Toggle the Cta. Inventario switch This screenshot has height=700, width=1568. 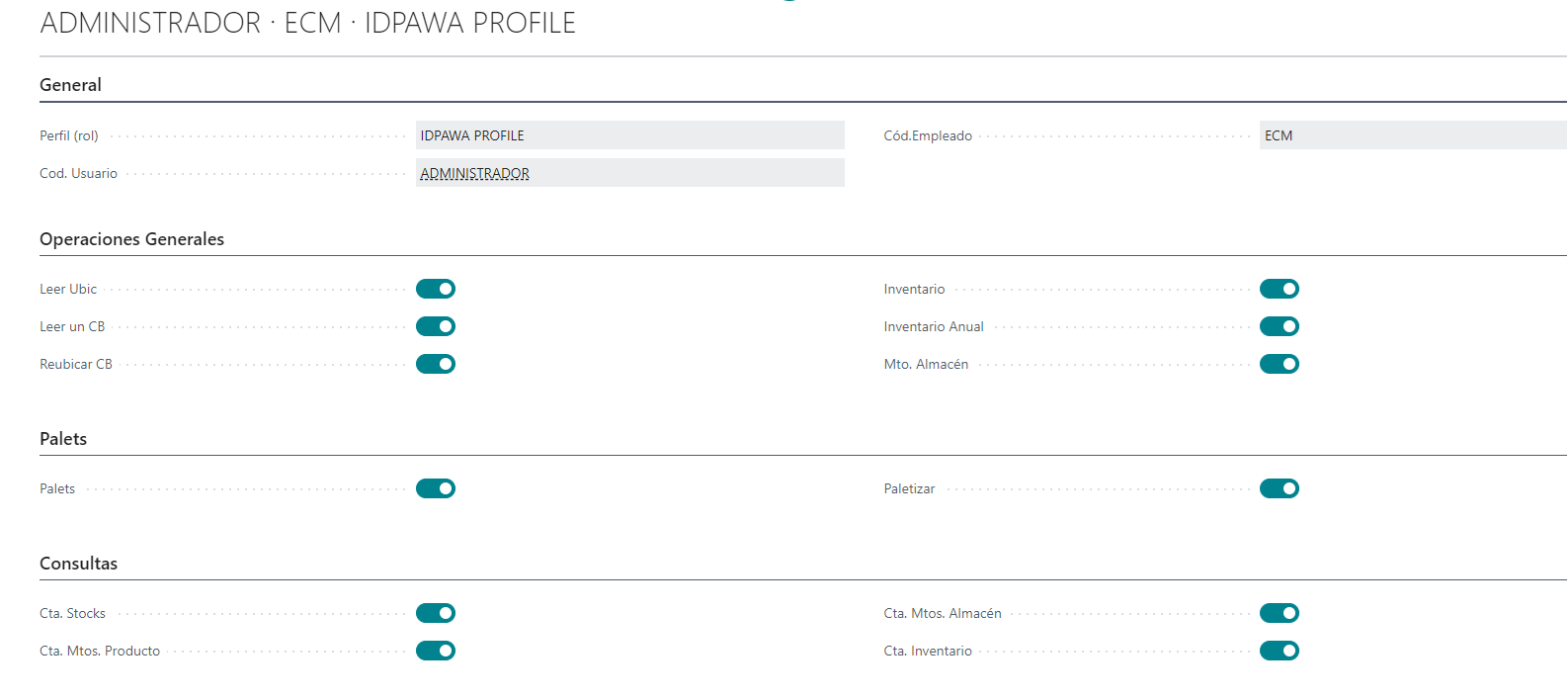click(1279, 651)
